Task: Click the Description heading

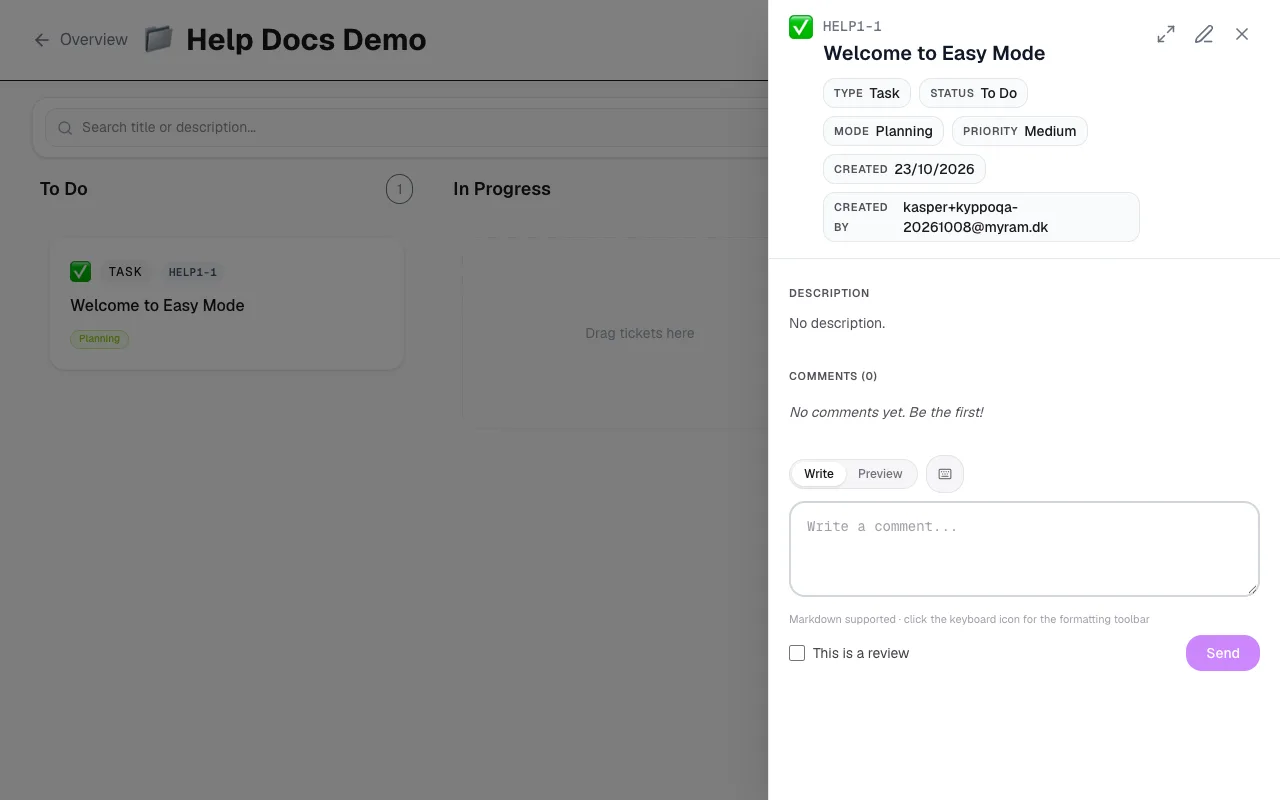Action: coord(829,293)
